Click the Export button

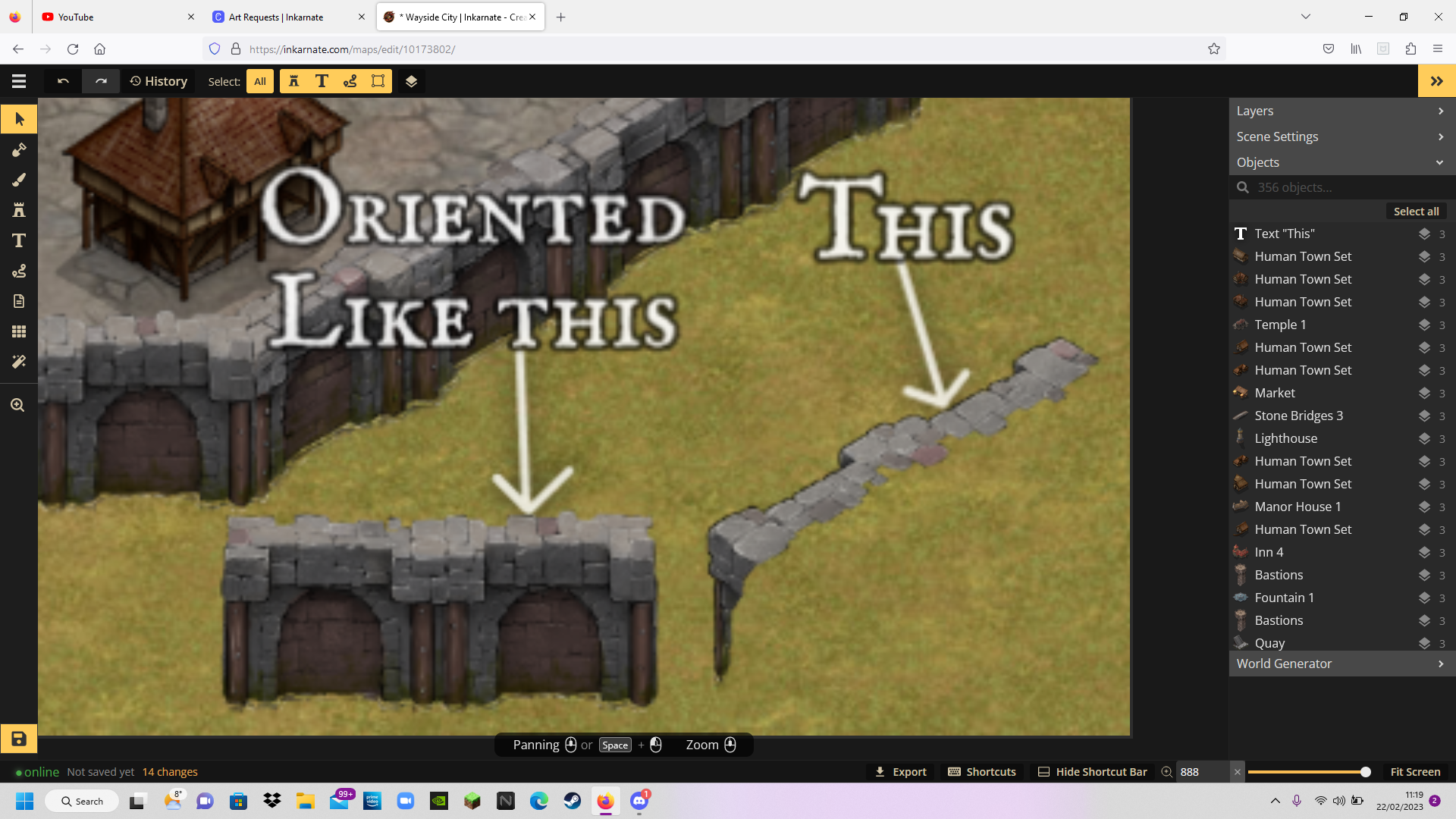(901, 772)
